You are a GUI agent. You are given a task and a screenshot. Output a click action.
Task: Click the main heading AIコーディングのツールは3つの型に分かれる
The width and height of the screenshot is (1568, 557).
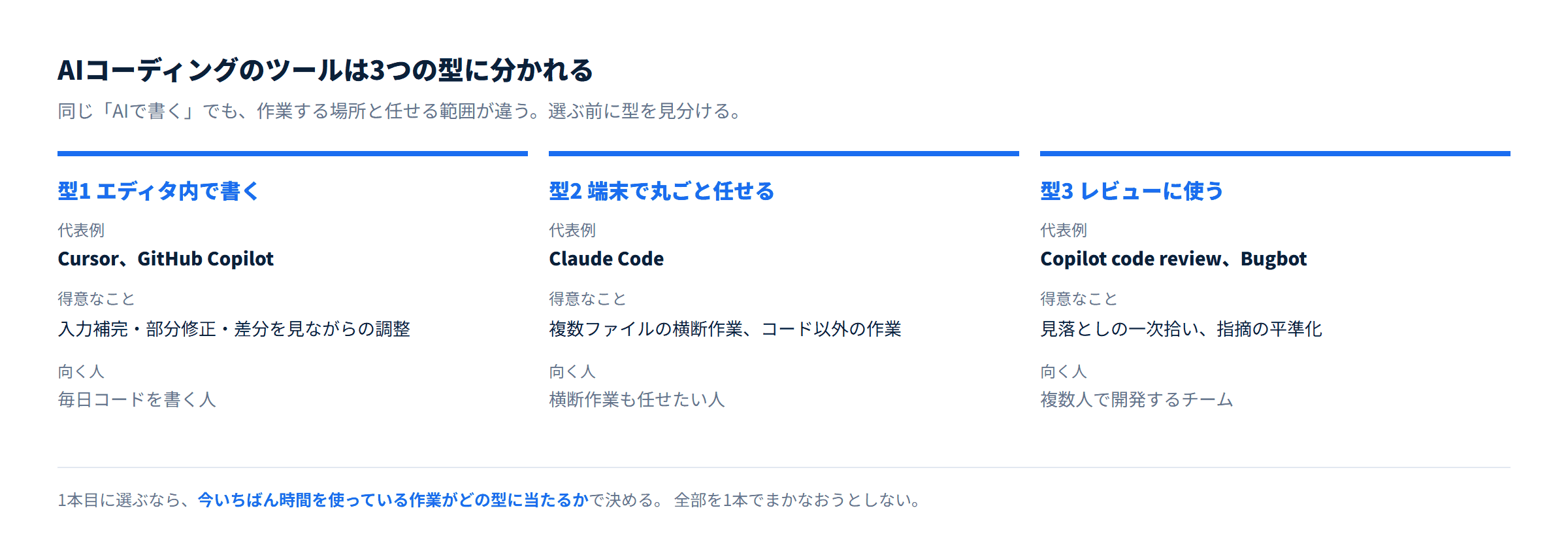tap(325, 70)
